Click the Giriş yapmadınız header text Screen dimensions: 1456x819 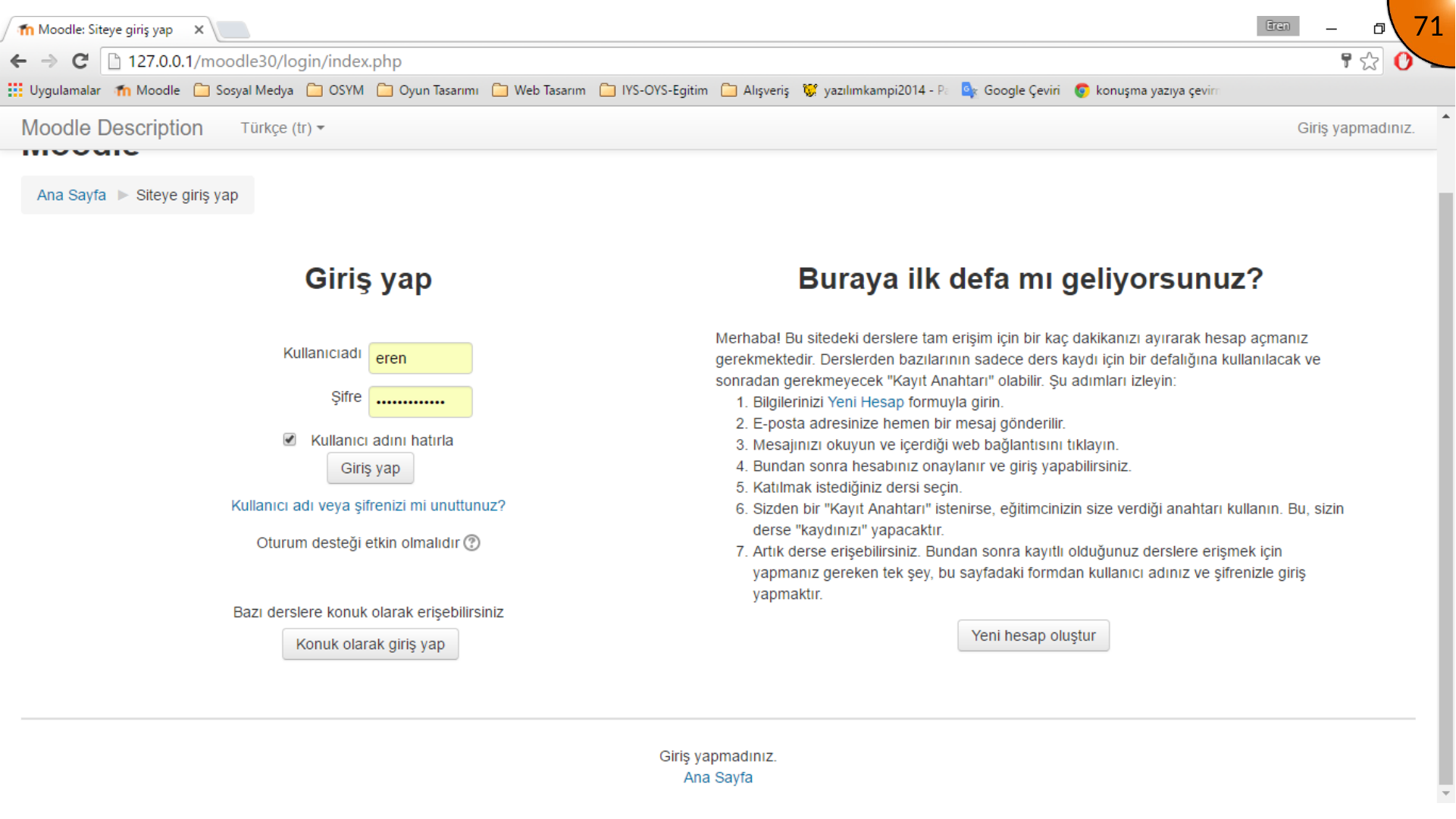click(x=1355, y=128)
